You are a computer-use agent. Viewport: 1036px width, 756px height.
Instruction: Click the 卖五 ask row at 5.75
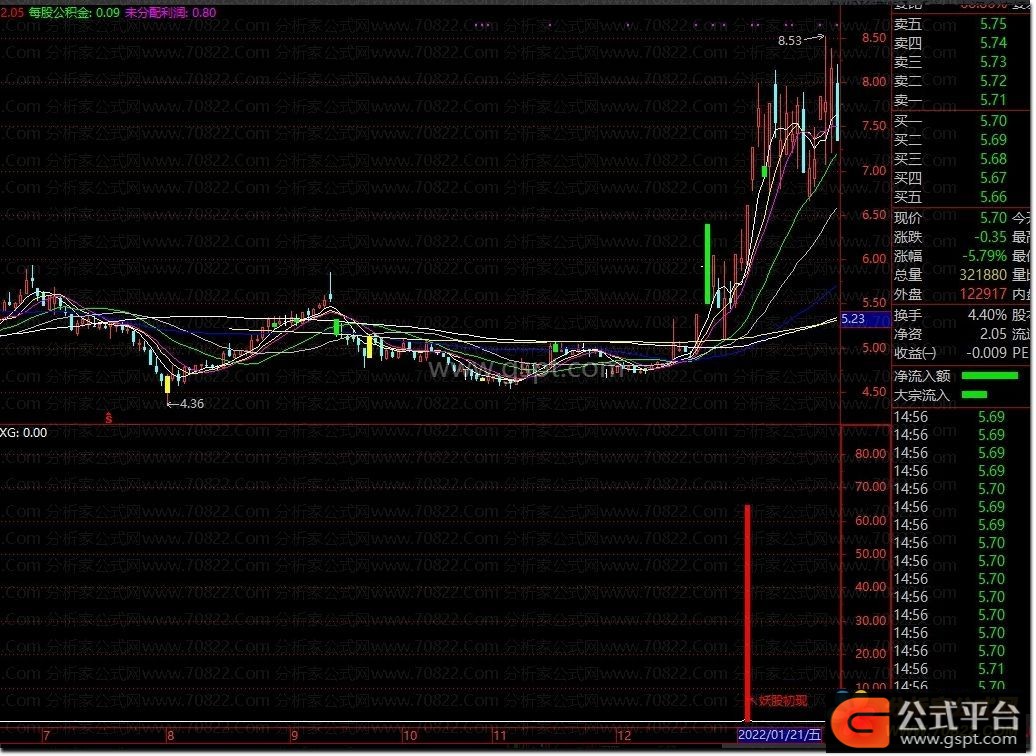(951, 24)
